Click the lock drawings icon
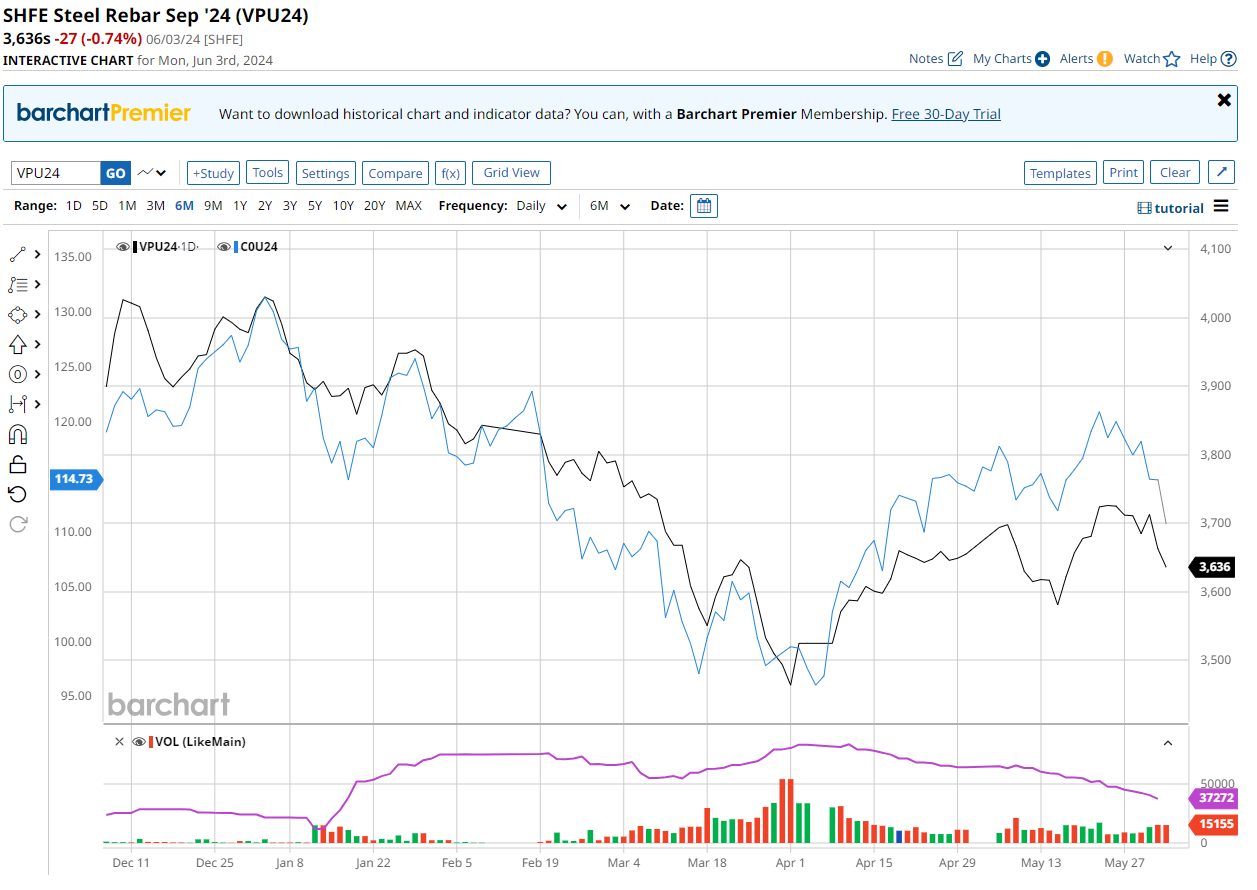This screenshot has height=890, width=1257. coord(17,464)
